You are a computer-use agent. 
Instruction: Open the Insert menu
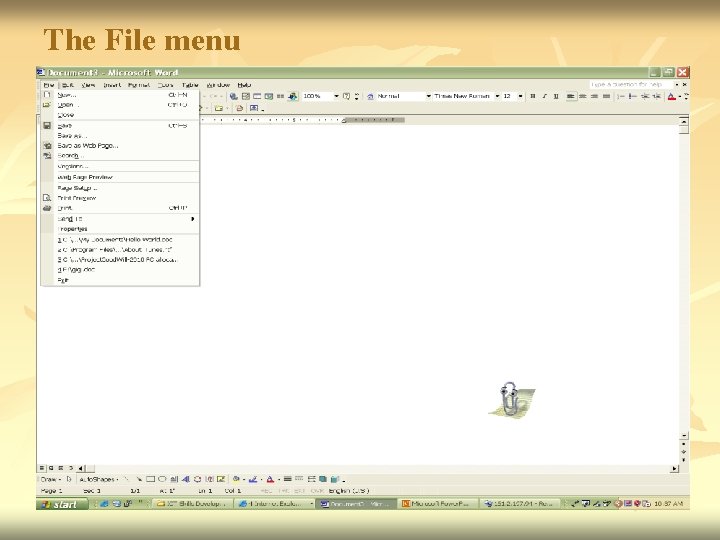(x=112, y=85)
